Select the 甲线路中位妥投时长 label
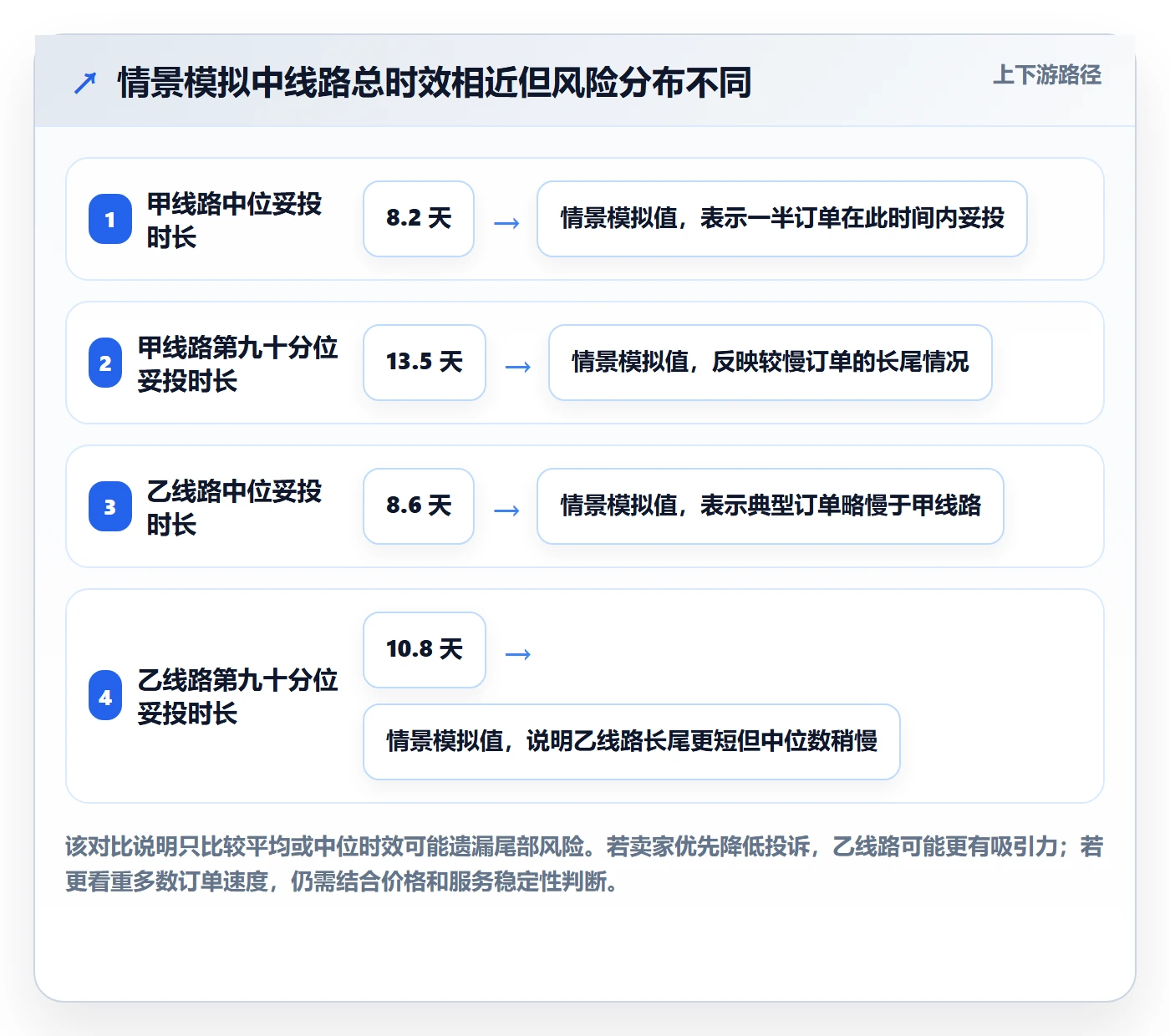This screenshot has width=1170, height=1036. 234,220
